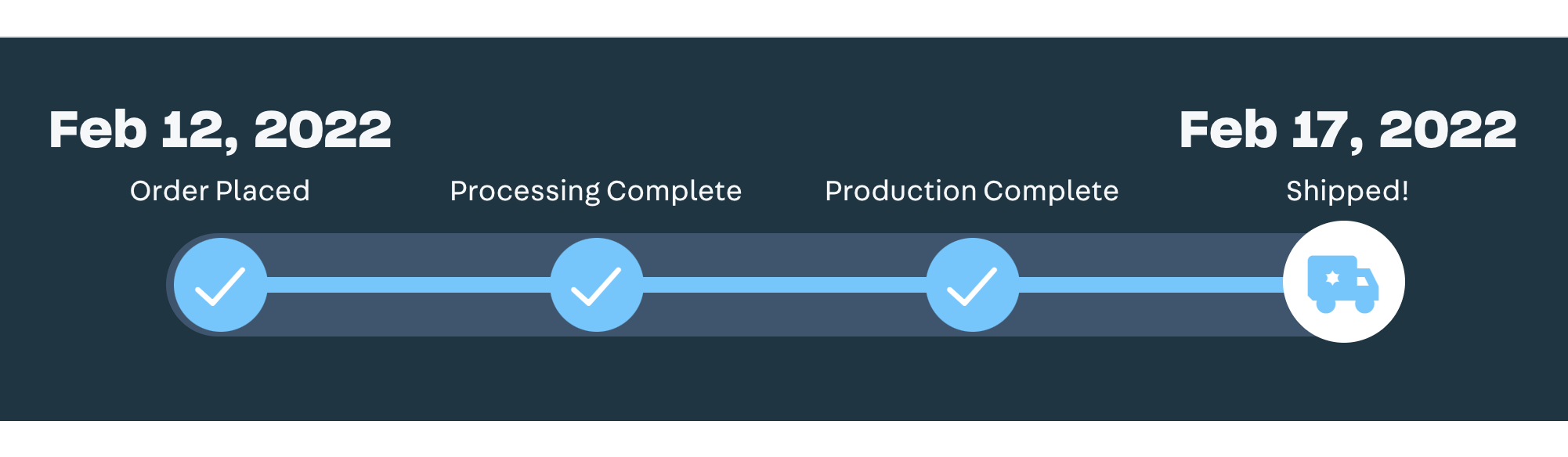
Task: Click the Order Placed checkmark circle
Action: (220, 285)
